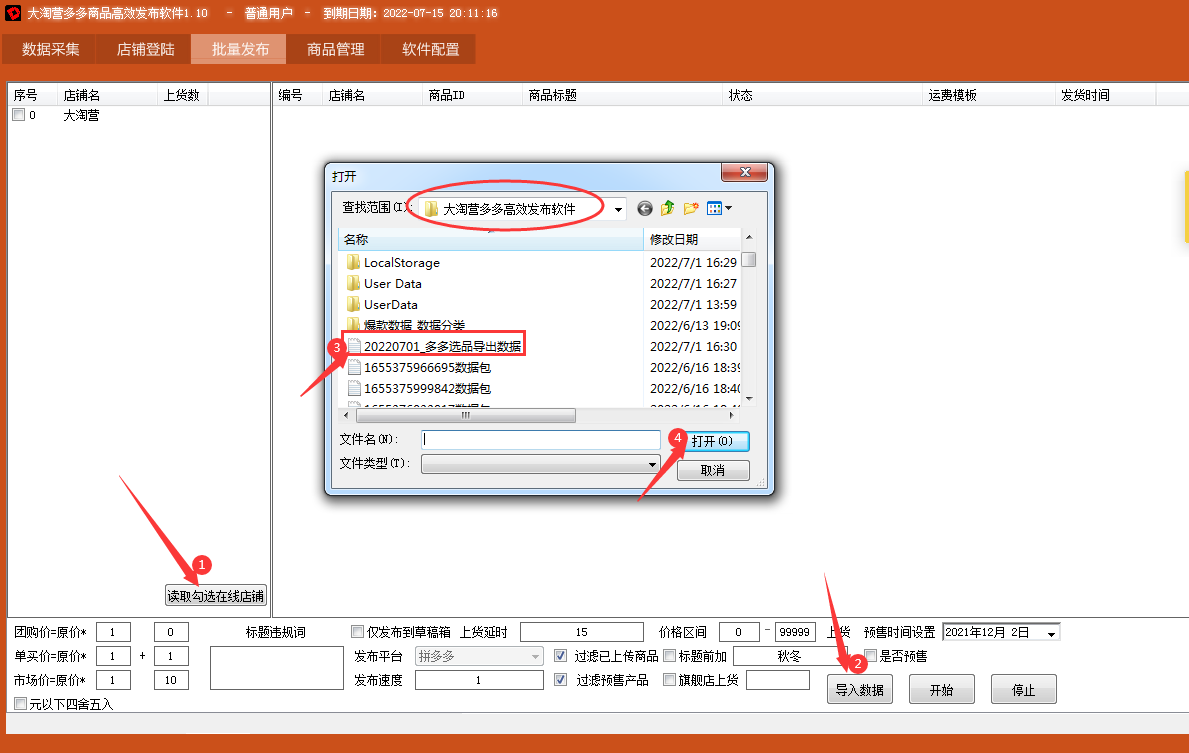Enable the 标题前加 checkbox

point(670,655)
